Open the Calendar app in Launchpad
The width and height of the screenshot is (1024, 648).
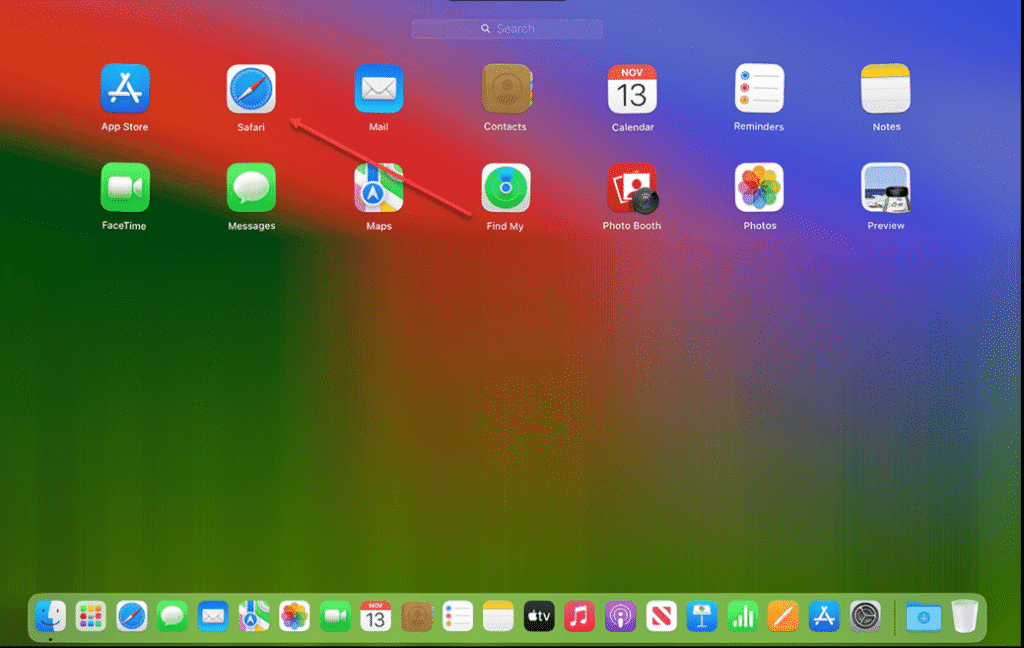tap(632, 89)
